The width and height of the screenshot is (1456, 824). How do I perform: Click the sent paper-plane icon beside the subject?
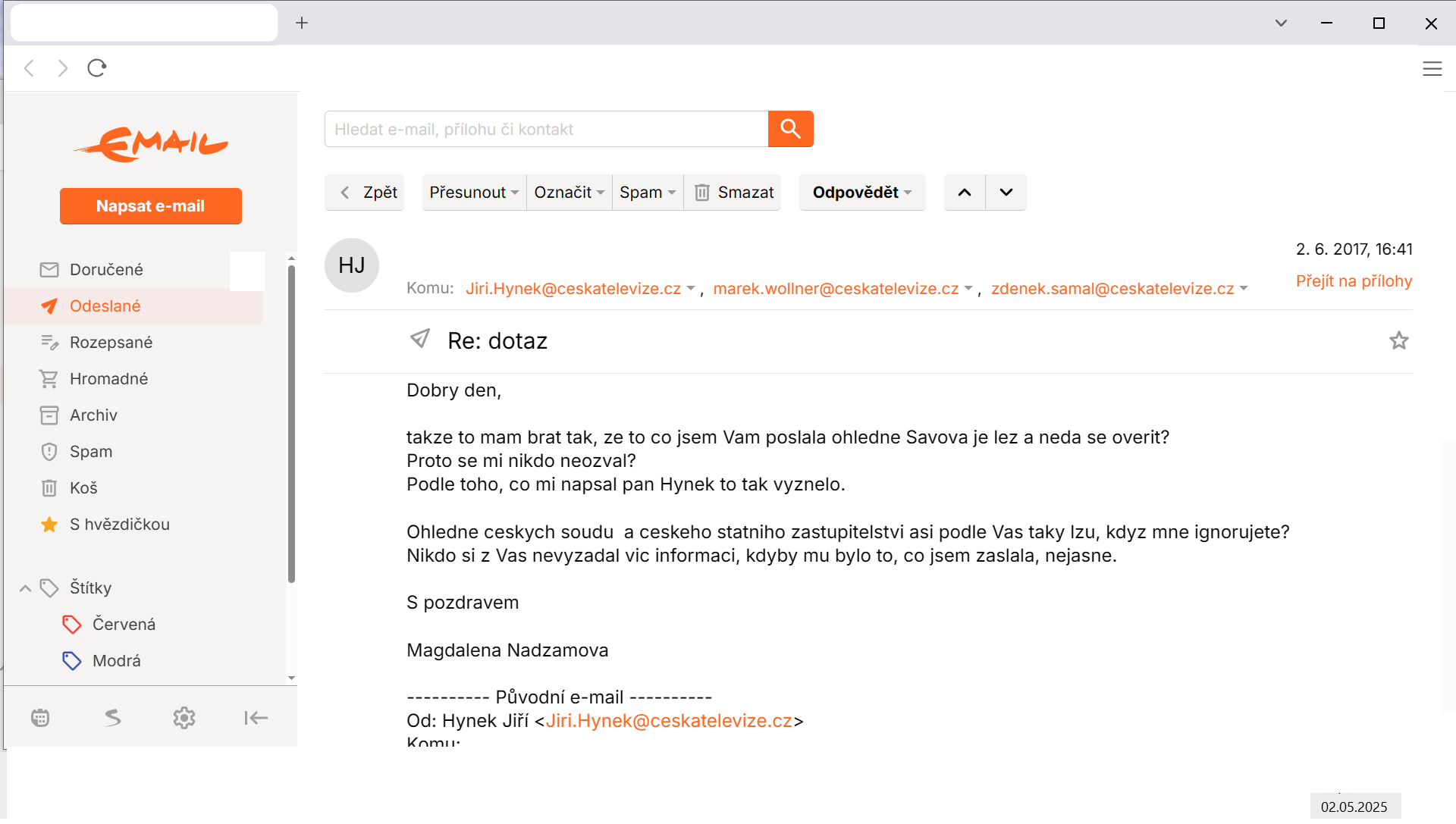(x=420, y=338)
